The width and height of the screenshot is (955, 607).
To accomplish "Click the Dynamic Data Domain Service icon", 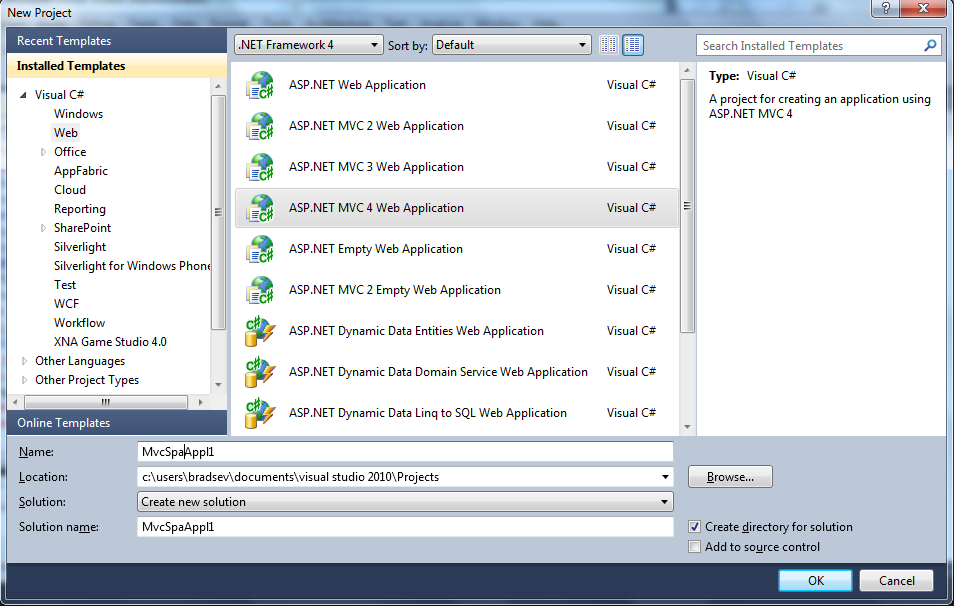I will point(260,372).
